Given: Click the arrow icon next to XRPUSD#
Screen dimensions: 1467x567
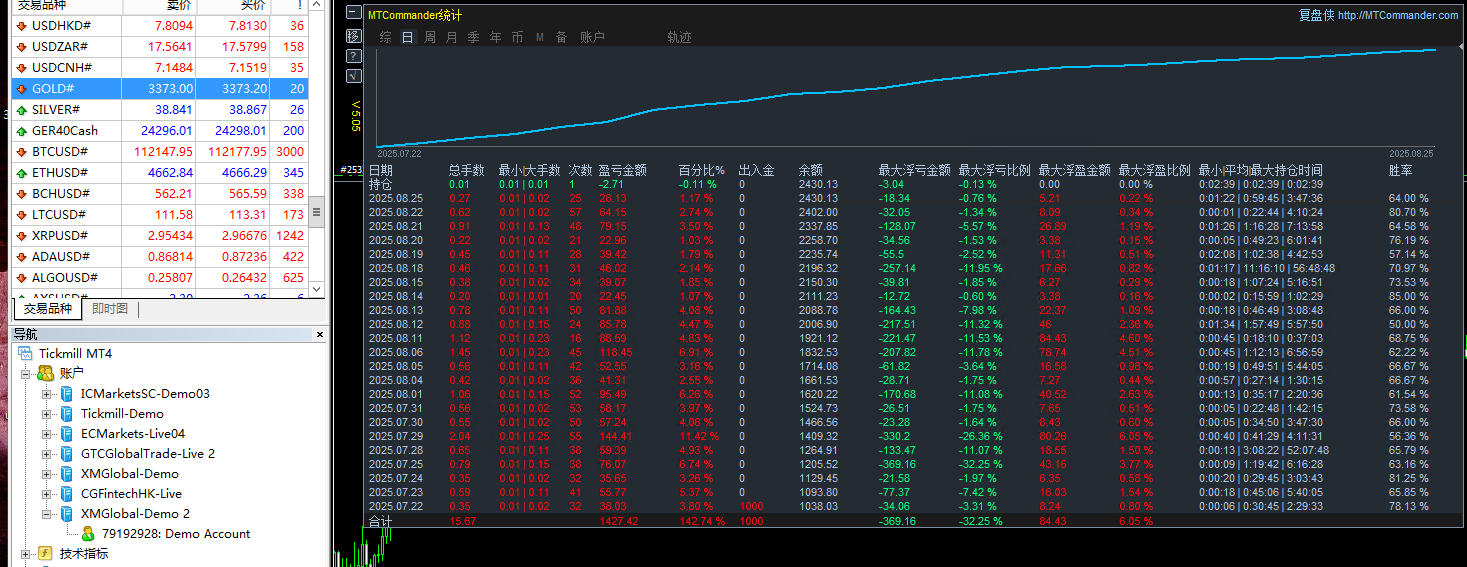Looking at the screenshot, I should [22, 236].
